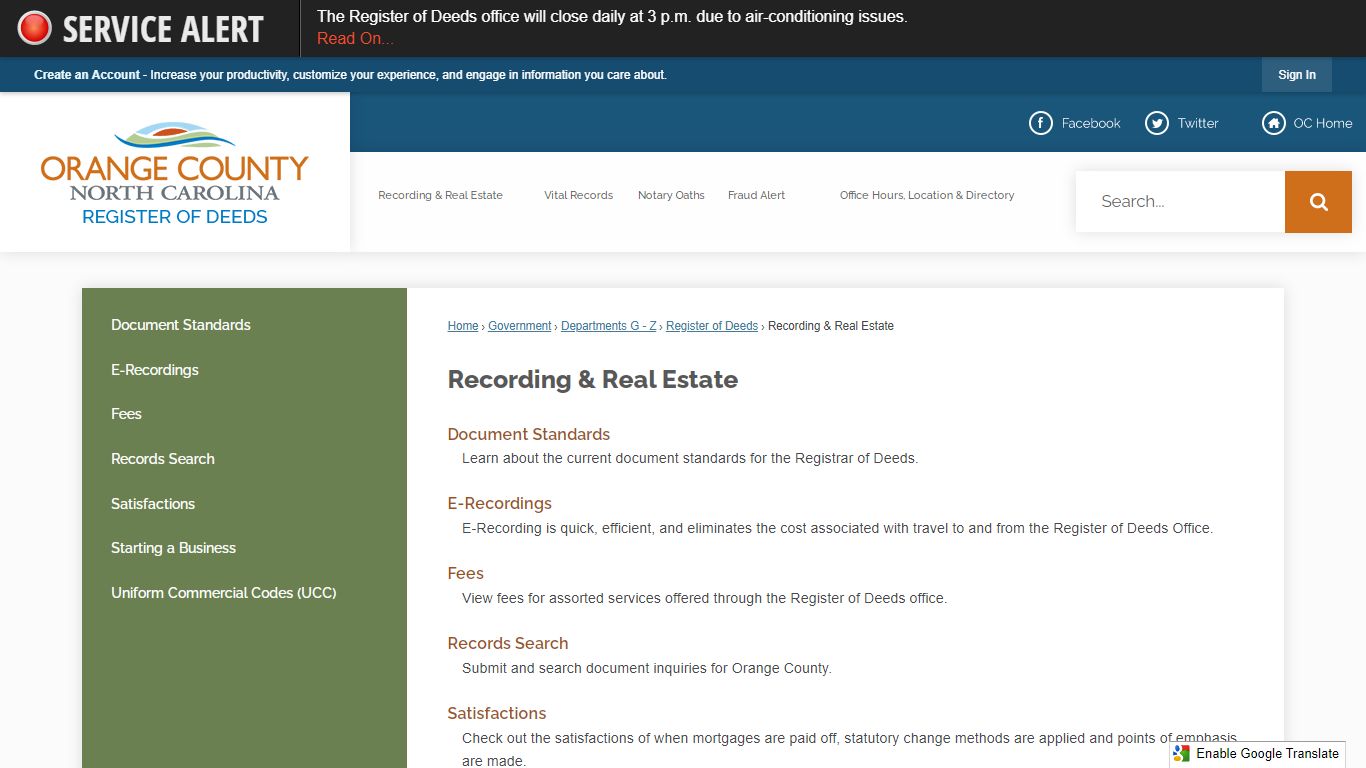Click the OC Home house icon
This screenshot has width=1366, height=768.
(x=1273, y=123)
